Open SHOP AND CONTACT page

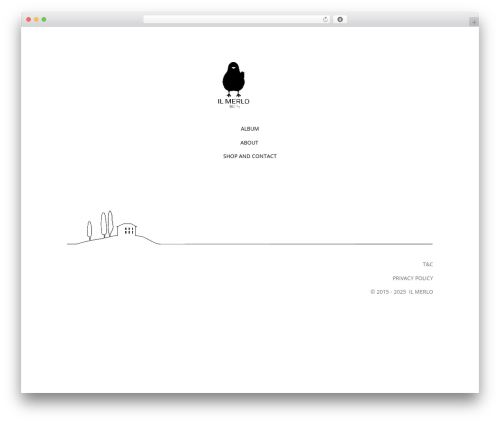[x=250, y=156]
